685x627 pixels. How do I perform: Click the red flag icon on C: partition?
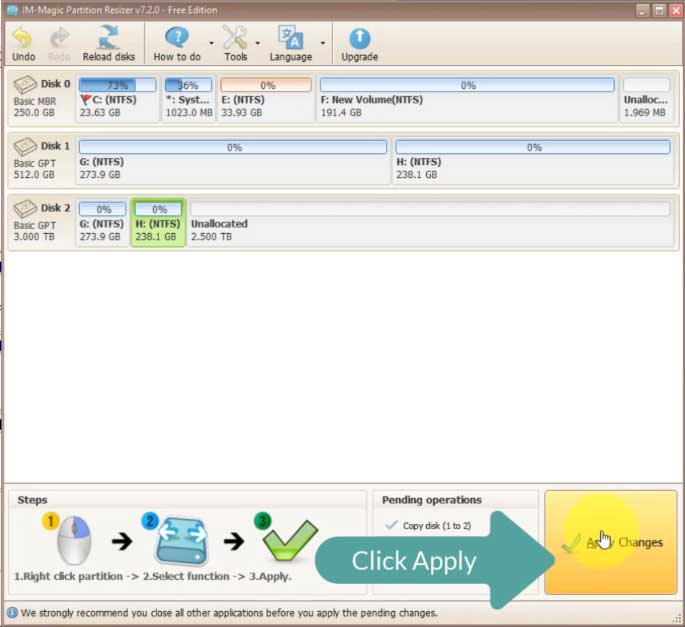pos(86,100)
